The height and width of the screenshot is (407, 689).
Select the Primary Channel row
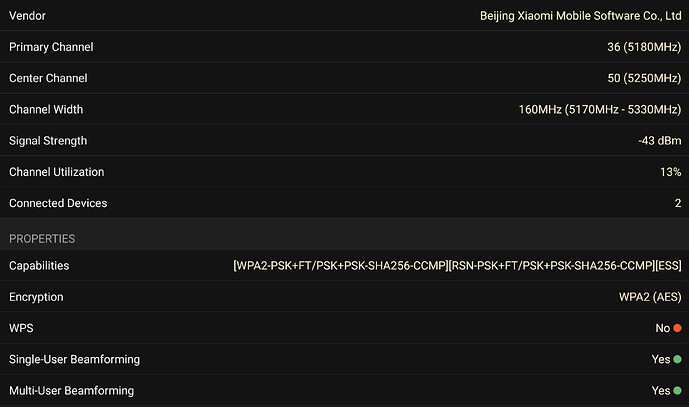[344, 47]
